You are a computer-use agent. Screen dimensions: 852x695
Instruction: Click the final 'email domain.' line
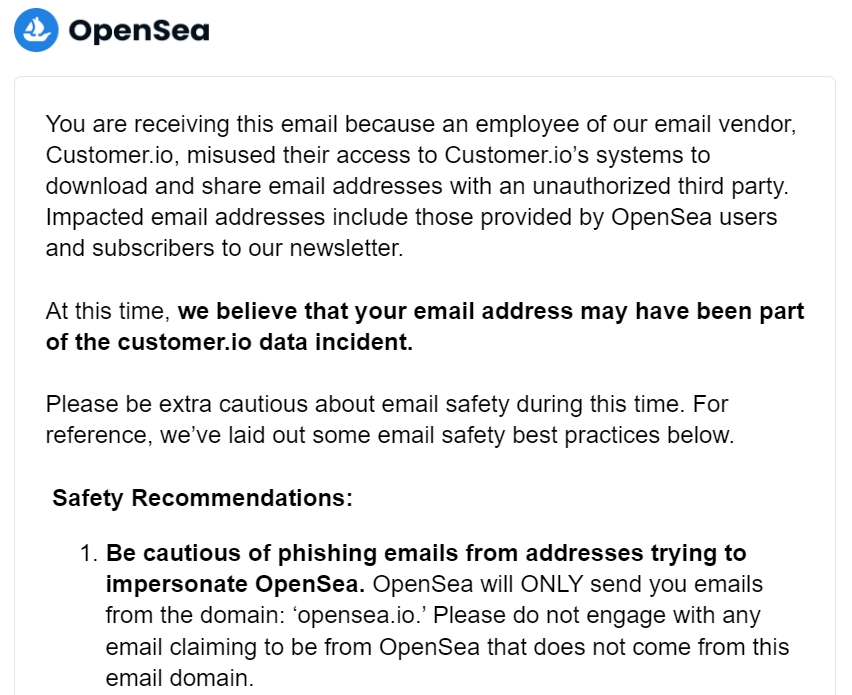pyautogui.click(x=180, y=678)
